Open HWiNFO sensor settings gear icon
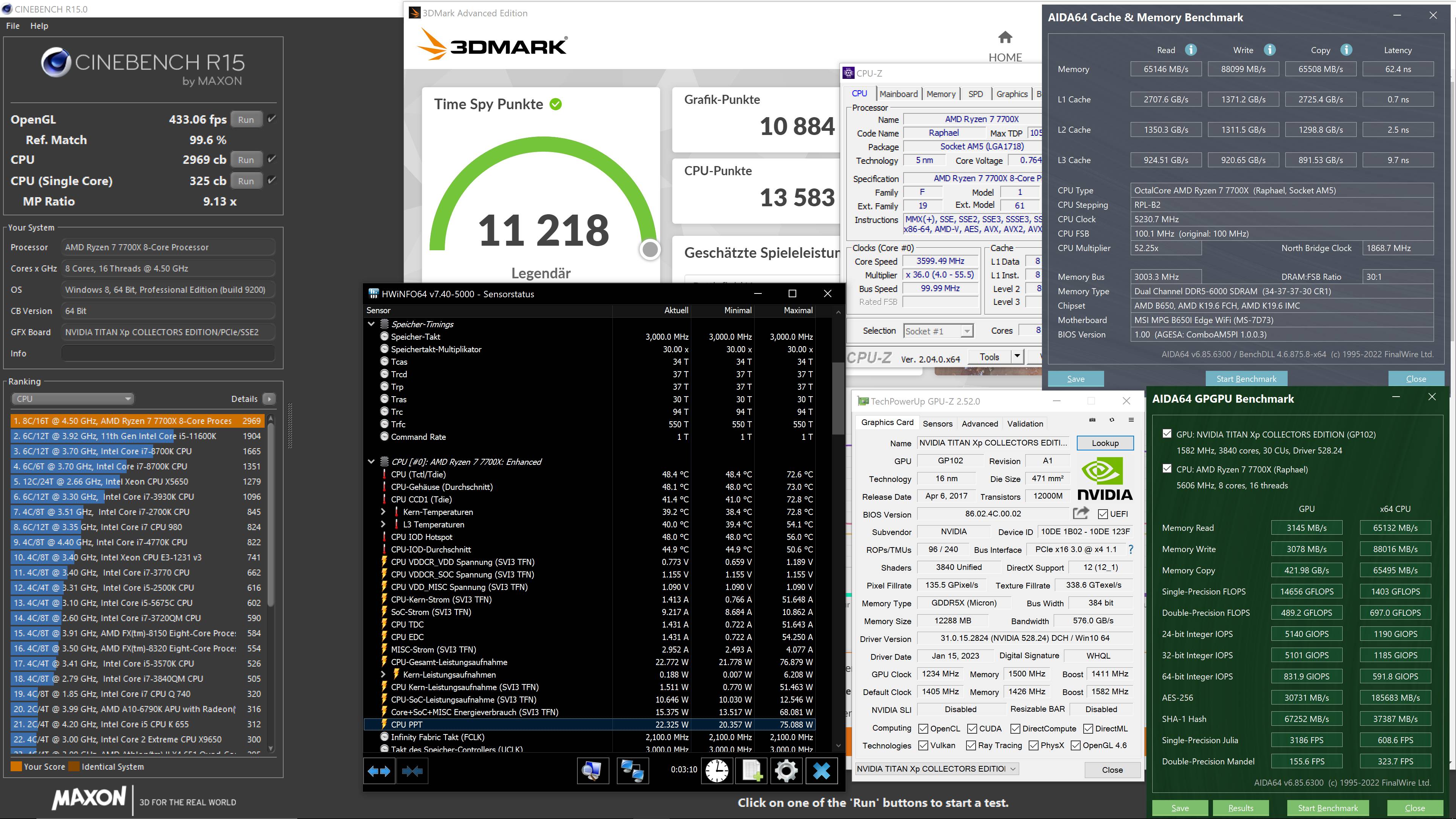This screenshot has width=1456, height=819. pyautogui.click(x=786, y=771)
